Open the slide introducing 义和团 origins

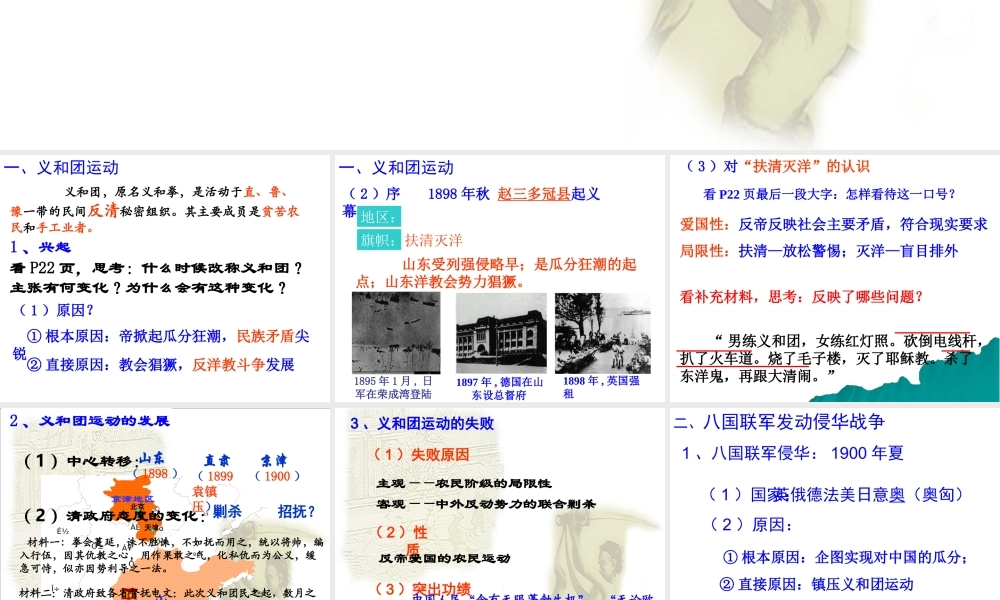click(x=165, y=278)
